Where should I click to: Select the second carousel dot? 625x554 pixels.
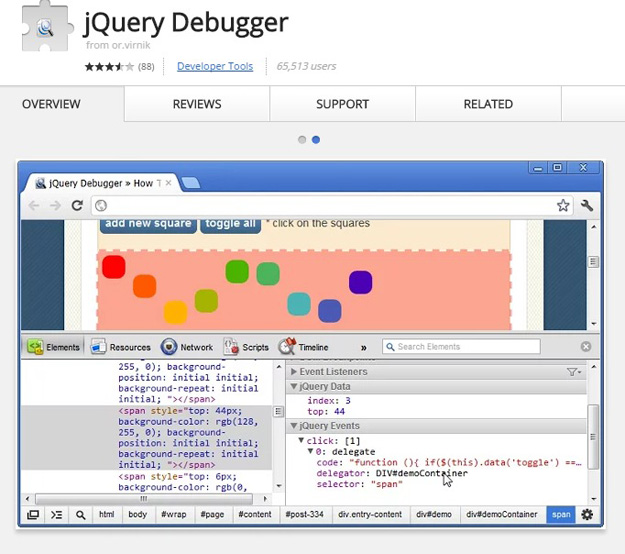coord(316,140)
